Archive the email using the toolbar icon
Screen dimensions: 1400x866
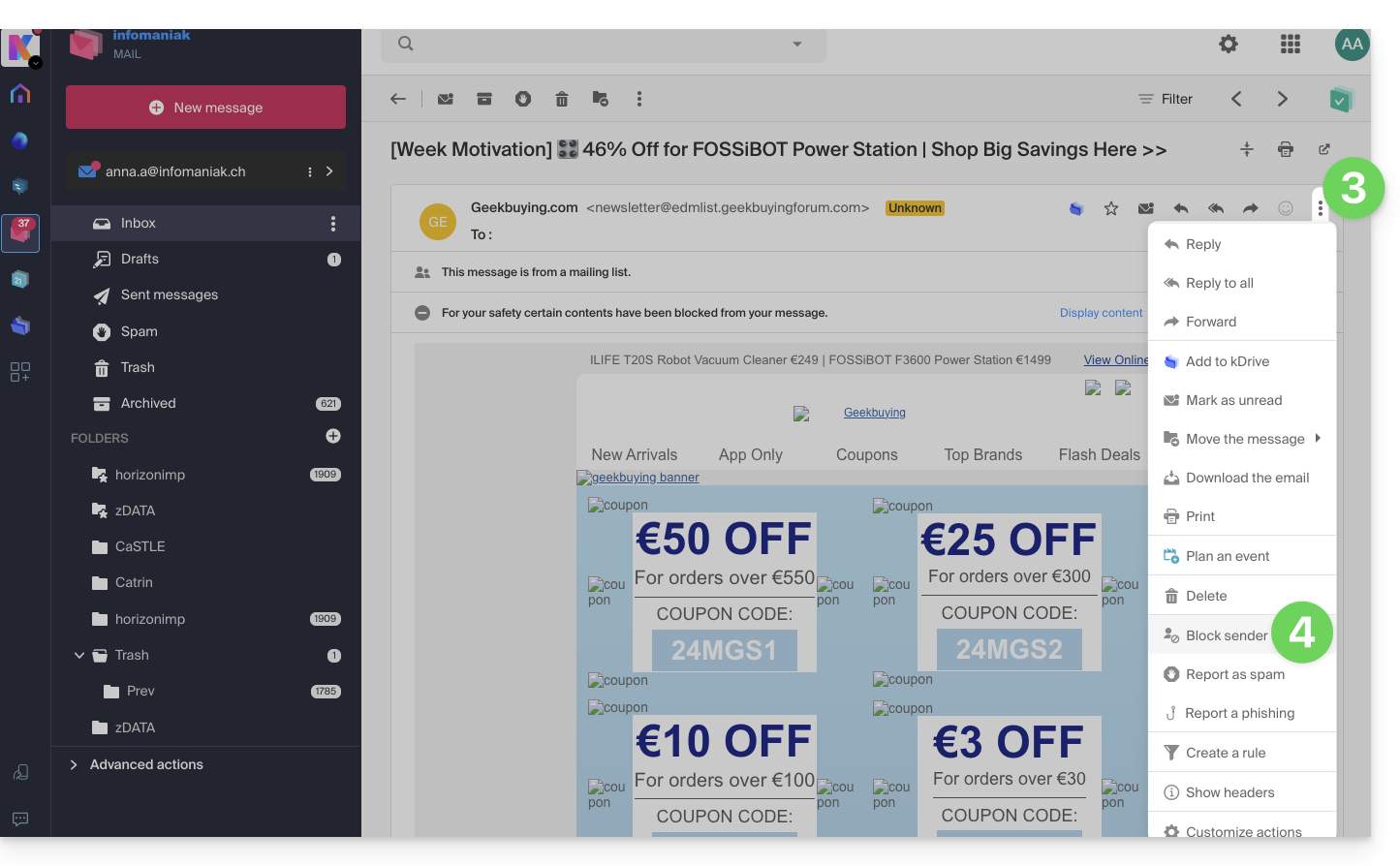click(484, 99)
